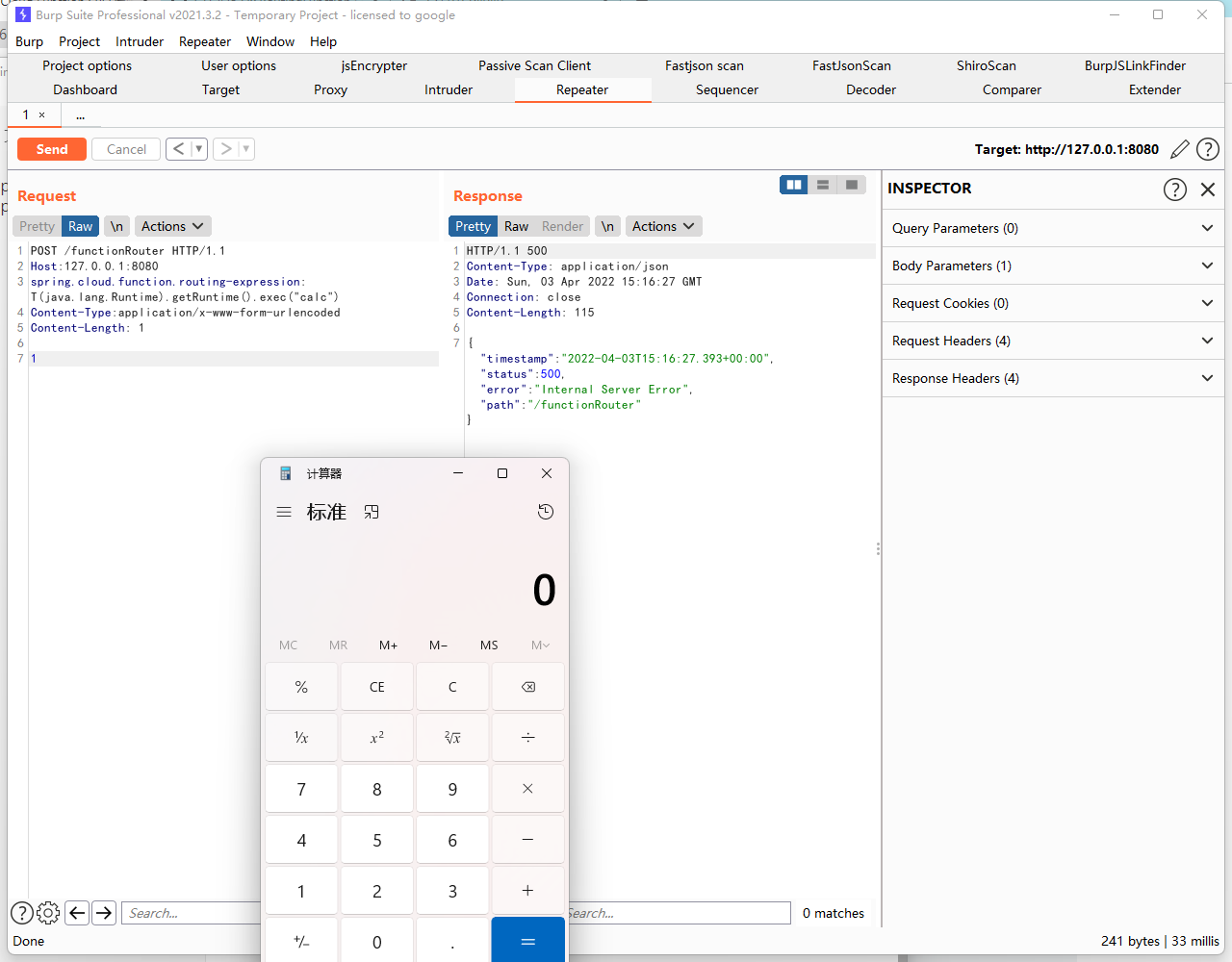The image size is (1232, 962).
Task: Expand Request Headers (4) section
Action: pos(1053,341)
